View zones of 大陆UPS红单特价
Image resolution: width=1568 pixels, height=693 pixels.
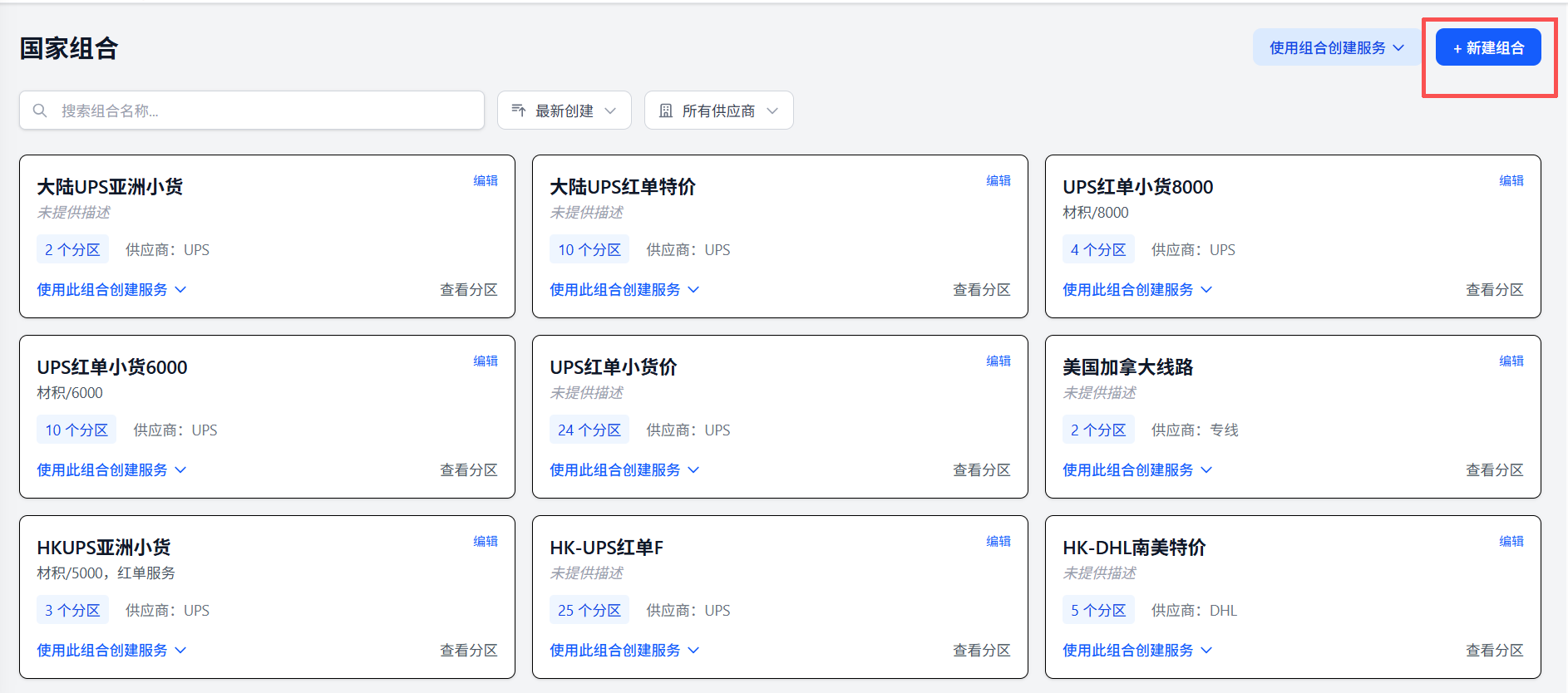click(981, 289)
